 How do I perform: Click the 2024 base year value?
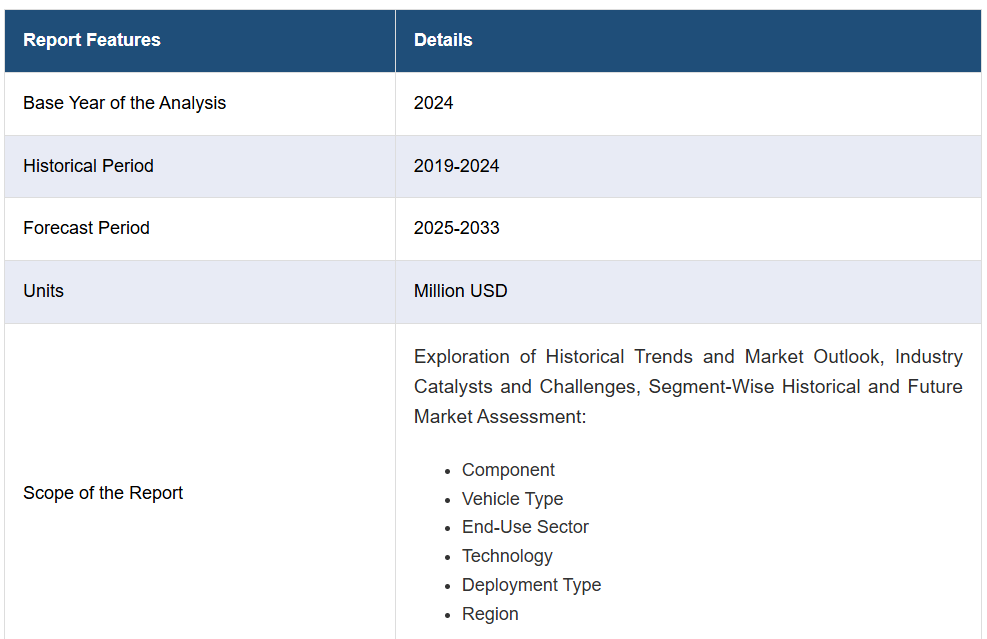pyautogui.click(x=433, y=103)
